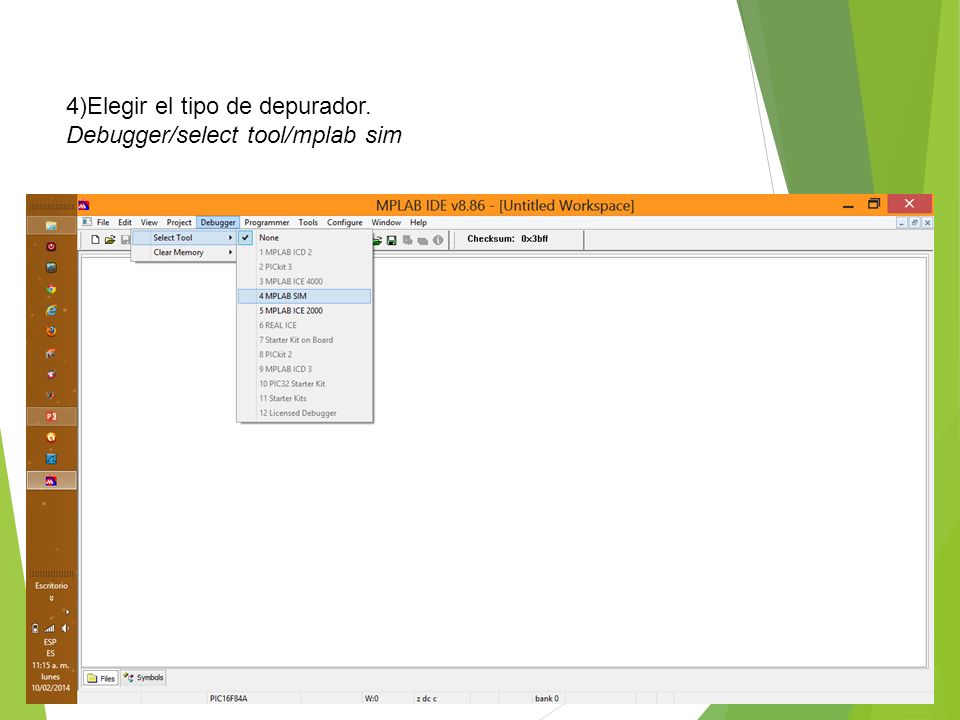The width and height of the screenshot is (960, 720).
Task: Launch Firefox from the taskbar
Action: 51,331
